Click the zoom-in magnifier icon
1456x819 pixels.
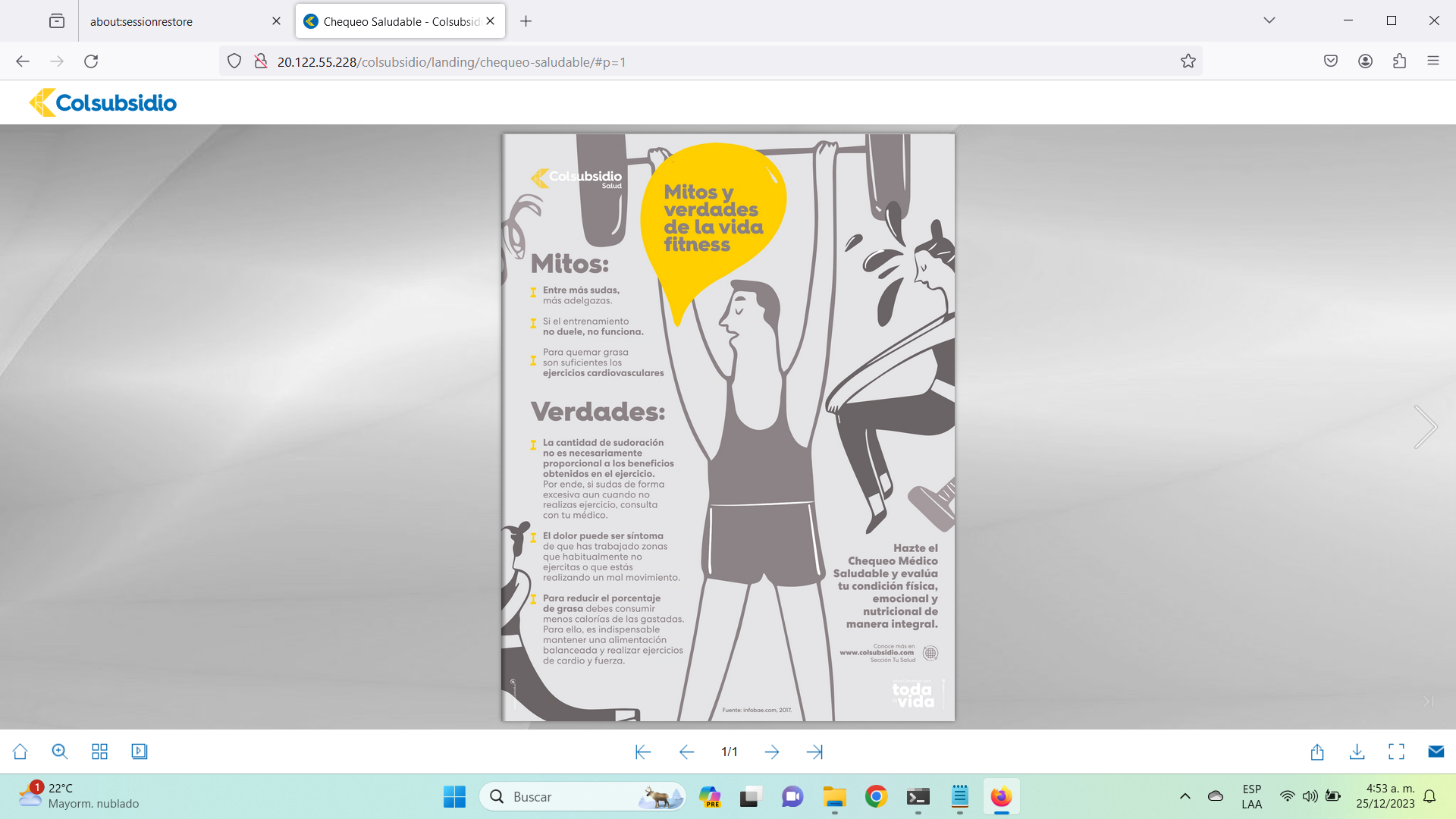click(60, 752)
